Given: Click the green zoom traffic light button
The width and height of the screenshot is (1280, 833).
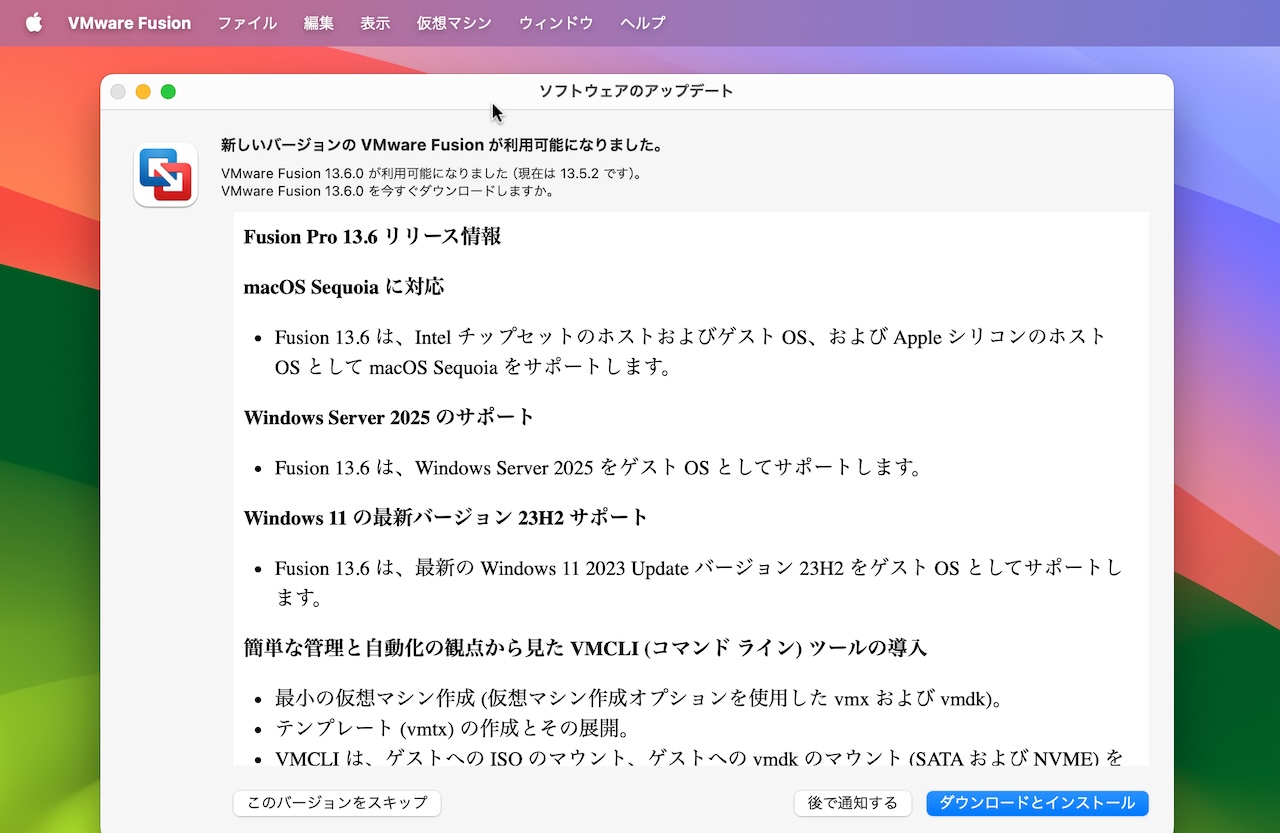Looking at the screenshot, I should click(x=168, y=91).
